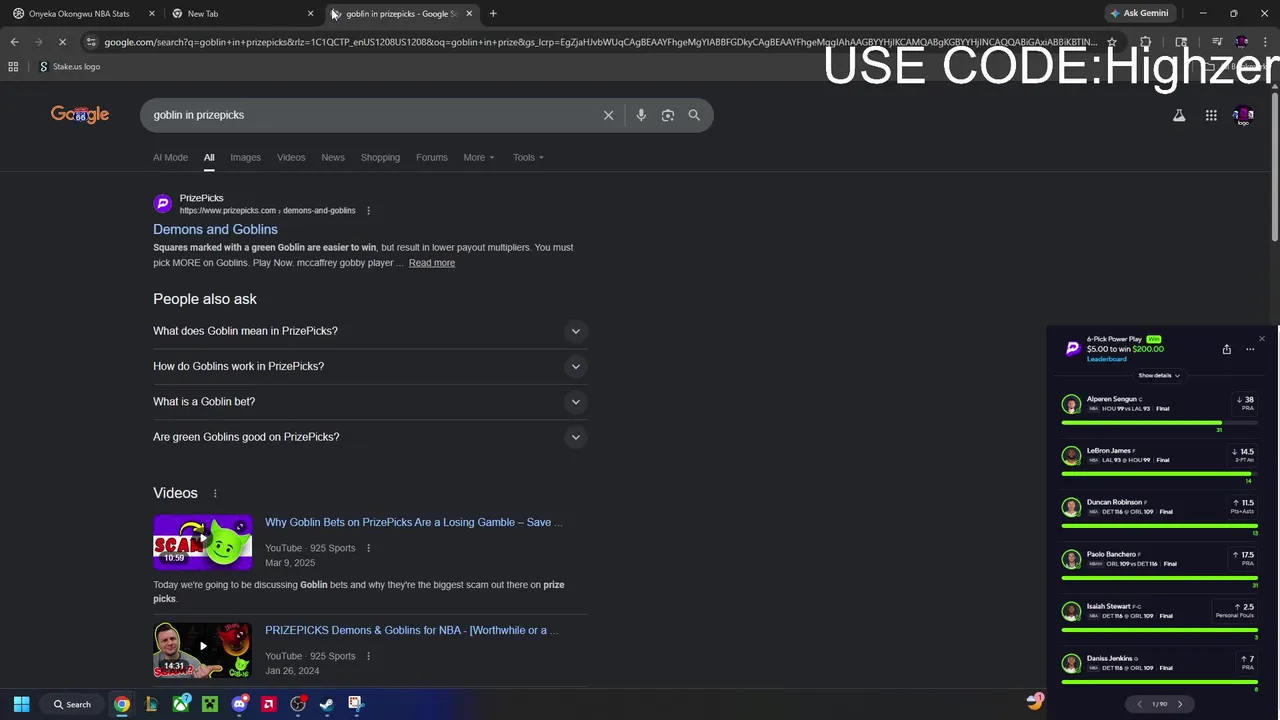Open Steam from the taskbar
The height and width of the screenshot is (720, 1280).
326,704
